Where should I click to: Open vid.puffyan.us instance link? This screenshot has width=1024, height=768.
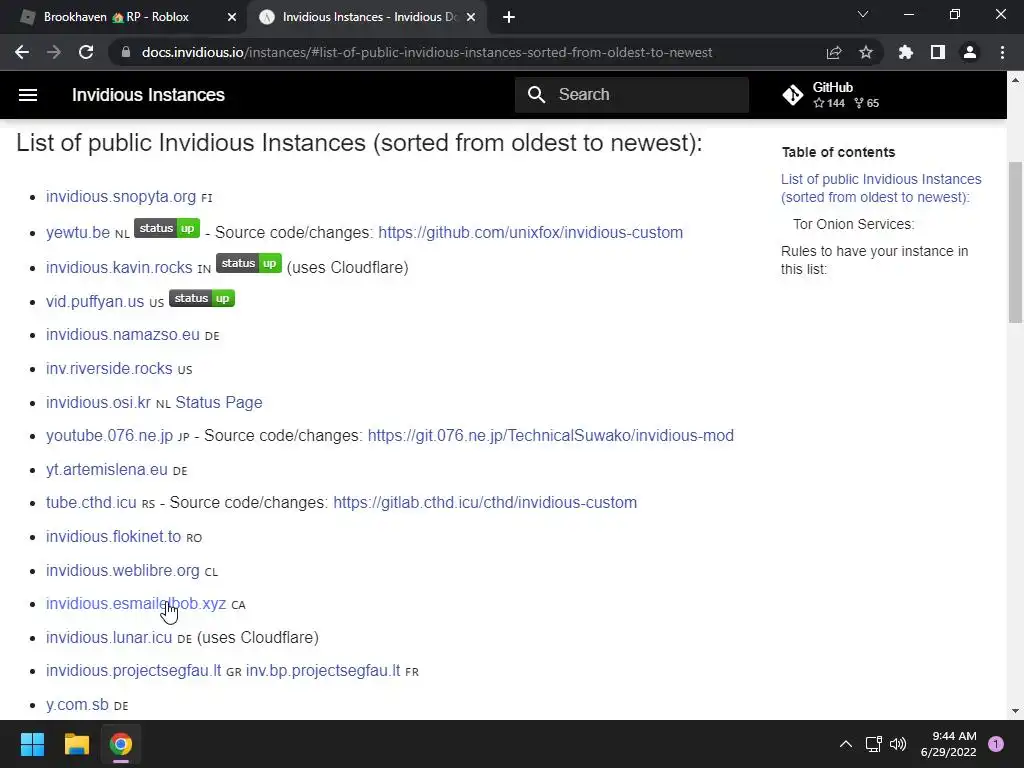pos(95,302)
